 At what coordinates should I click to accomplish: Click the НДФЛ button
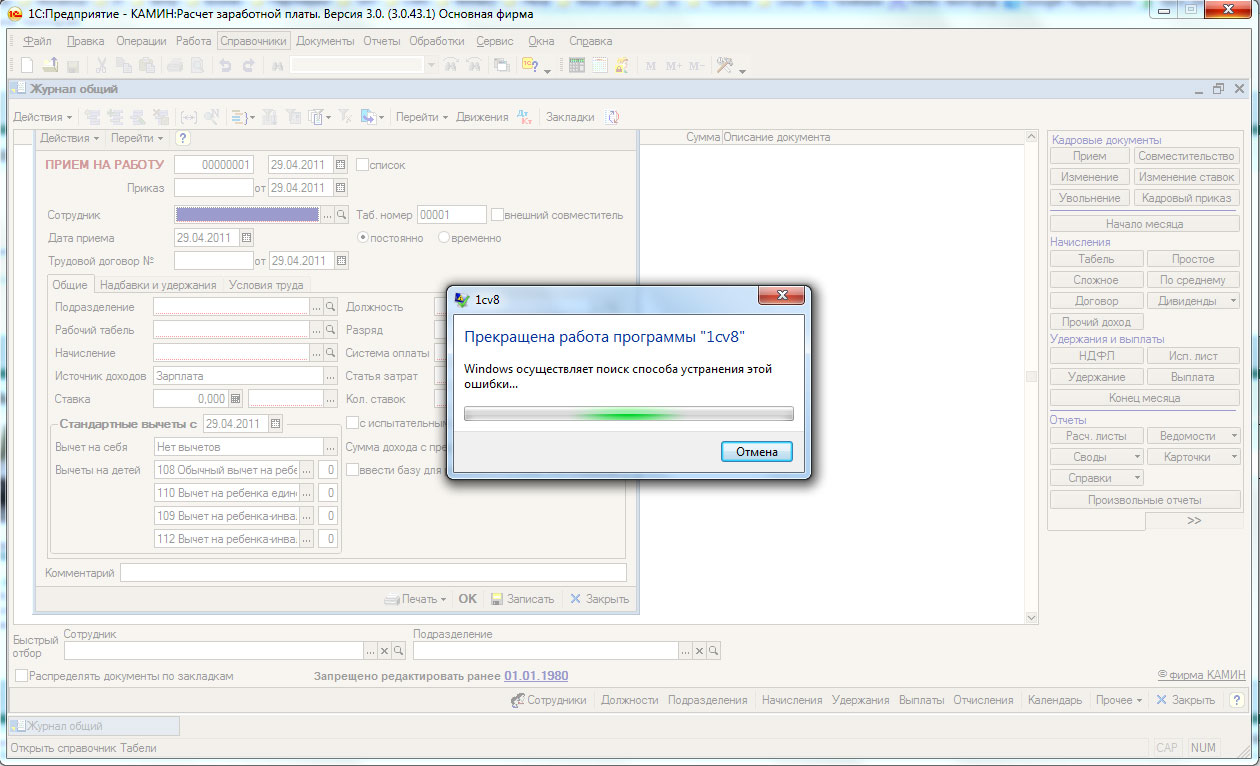click(1096, 355)
